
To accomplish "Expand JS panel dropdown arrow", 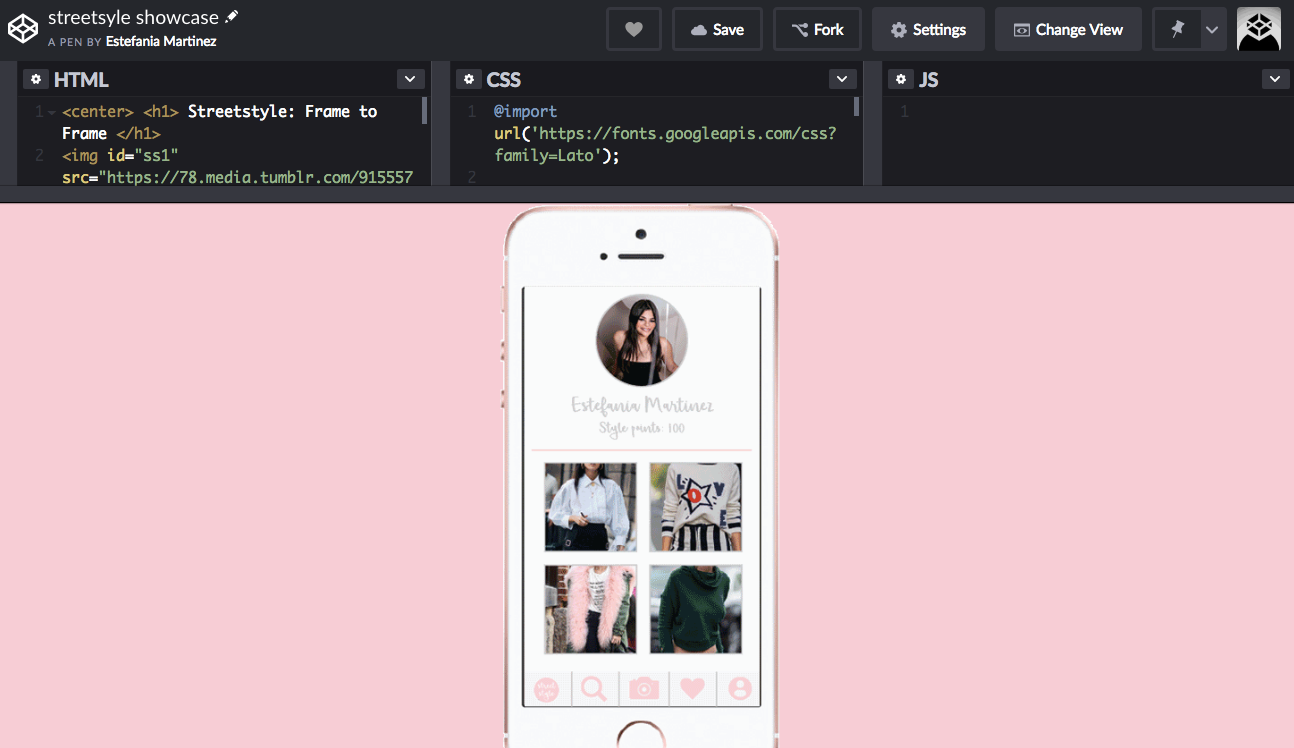I will click(x=1275, y=79).
